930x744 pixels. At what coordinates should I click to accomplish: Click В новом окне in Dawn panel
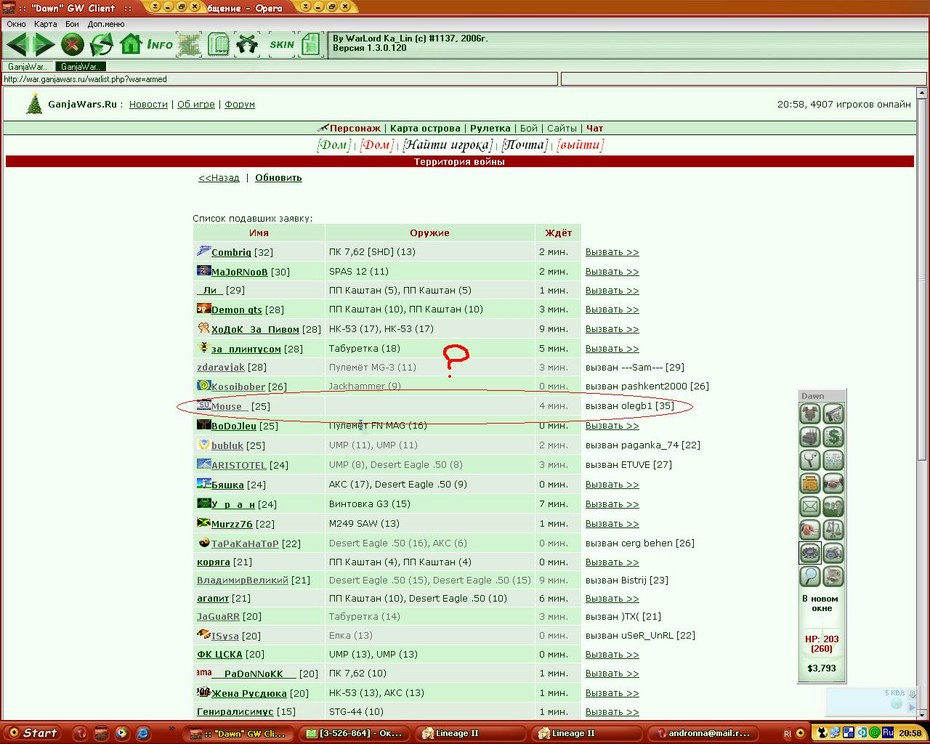[821, 603]
